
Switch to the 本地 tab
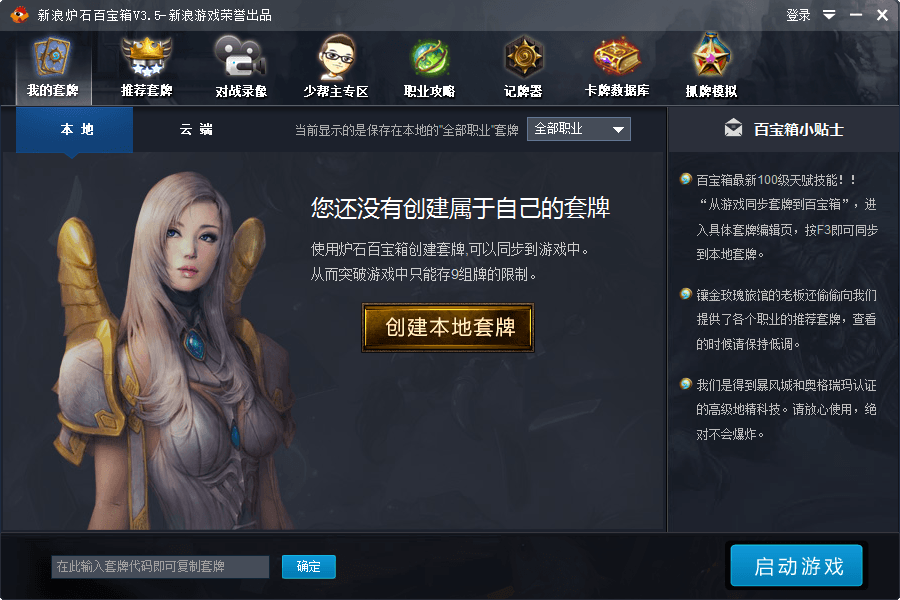coord(75,130)
